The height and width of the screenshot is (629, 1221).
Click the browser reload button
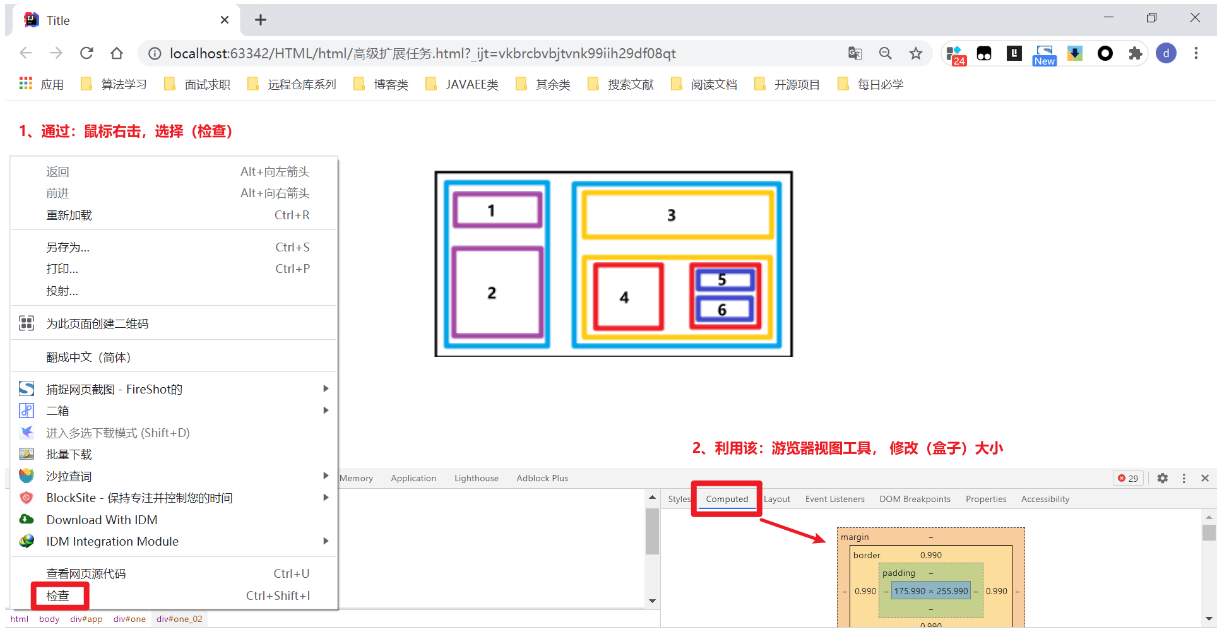[x=87, y=53]
